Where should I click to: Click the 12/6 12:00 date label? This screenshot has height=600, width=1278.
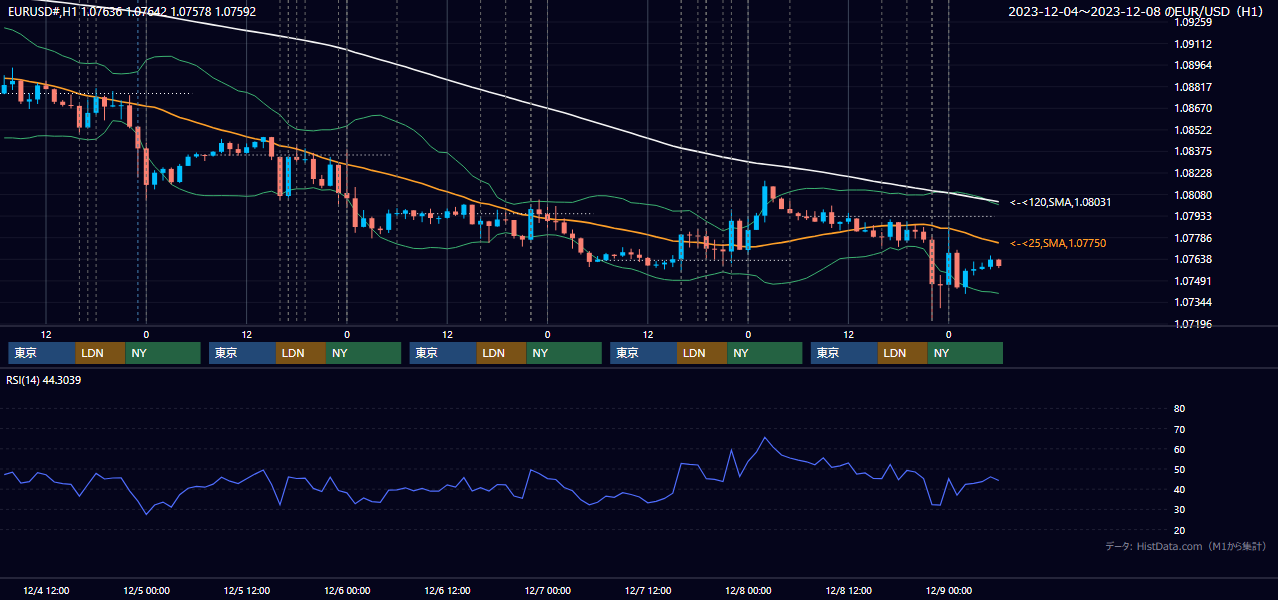point(447,591)
